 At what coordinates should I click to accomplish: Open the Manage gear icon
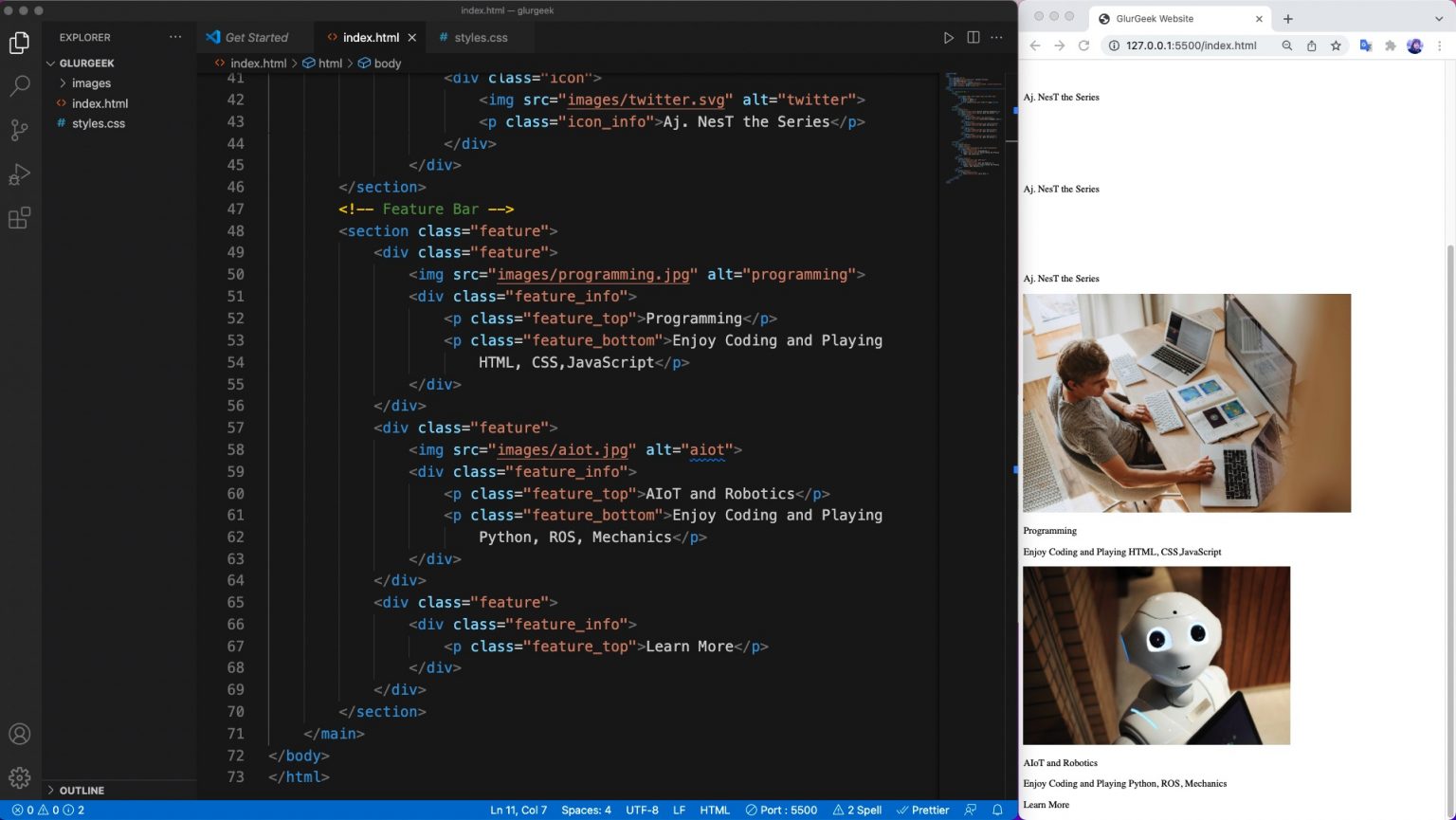(19, 777)
